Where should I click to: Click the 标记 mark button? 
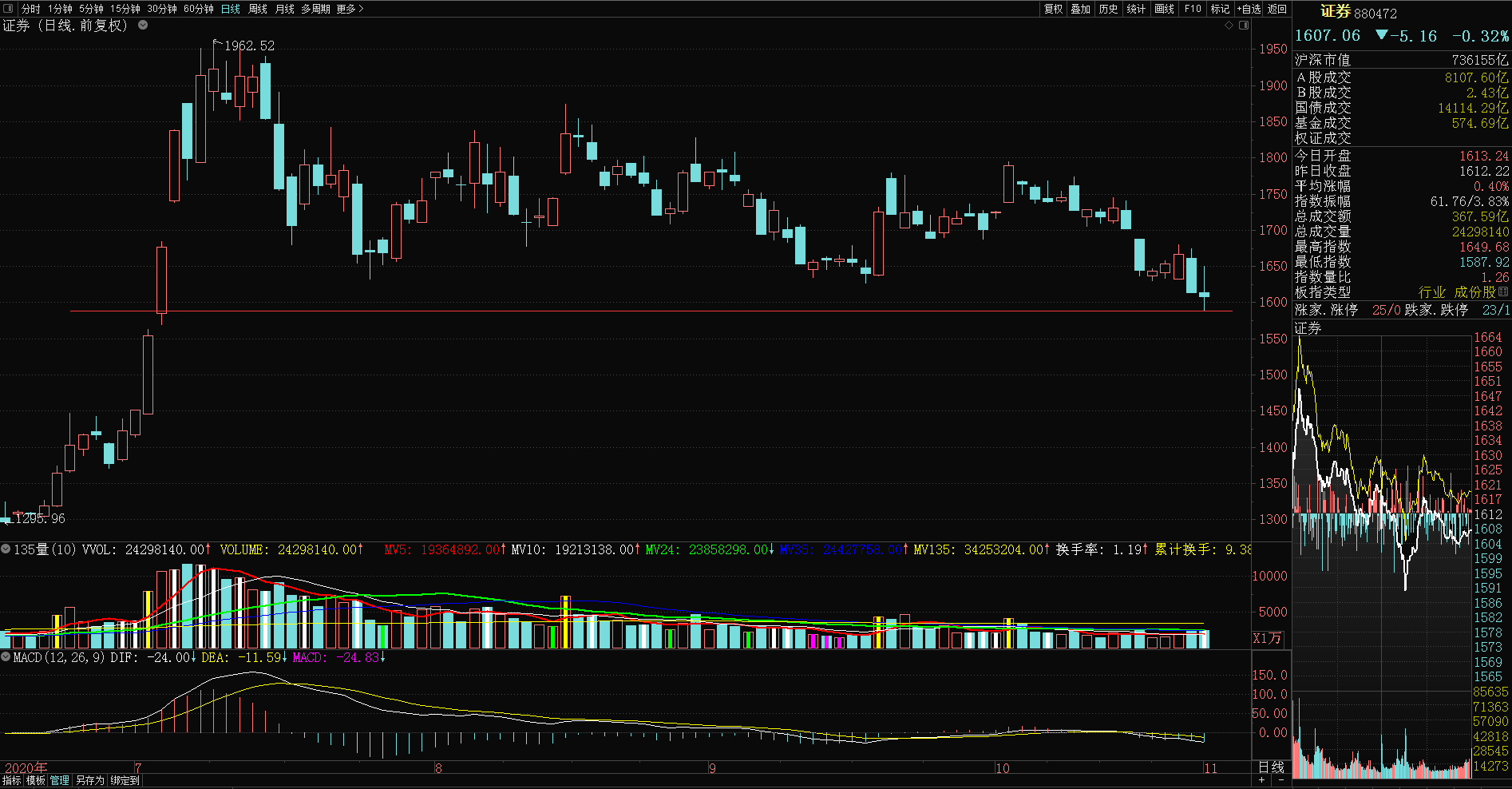[1220, 9]
